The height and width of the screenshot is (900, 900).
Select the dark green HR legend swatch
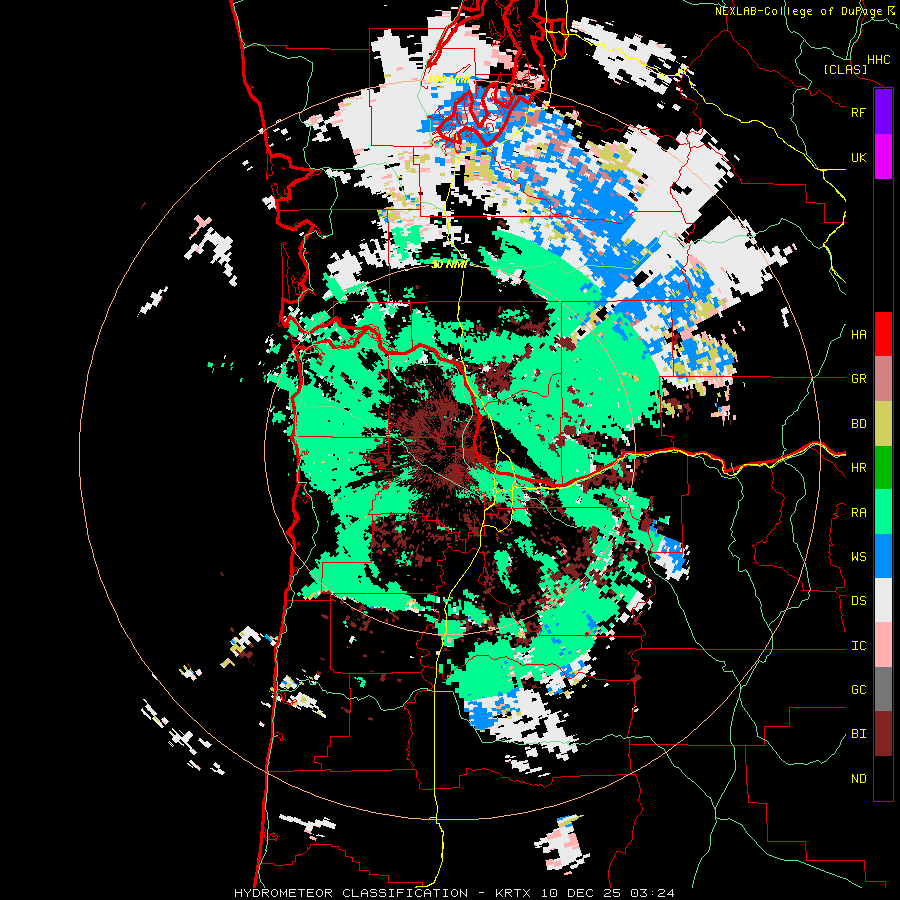[x=883, y=467]
